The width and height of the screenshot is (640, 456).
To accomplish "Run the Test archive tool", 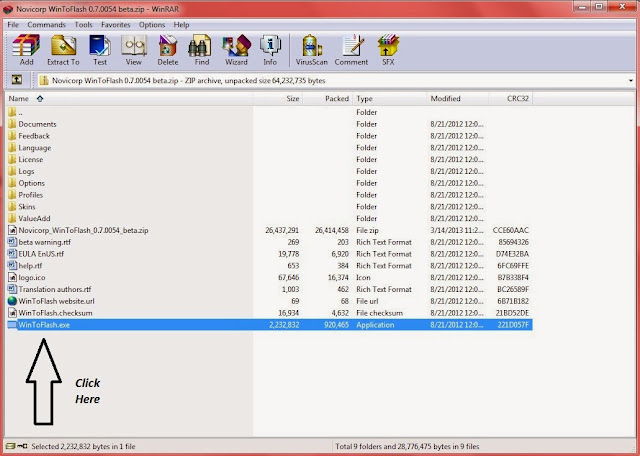I will pyautogui.click(x=100, y=50).
